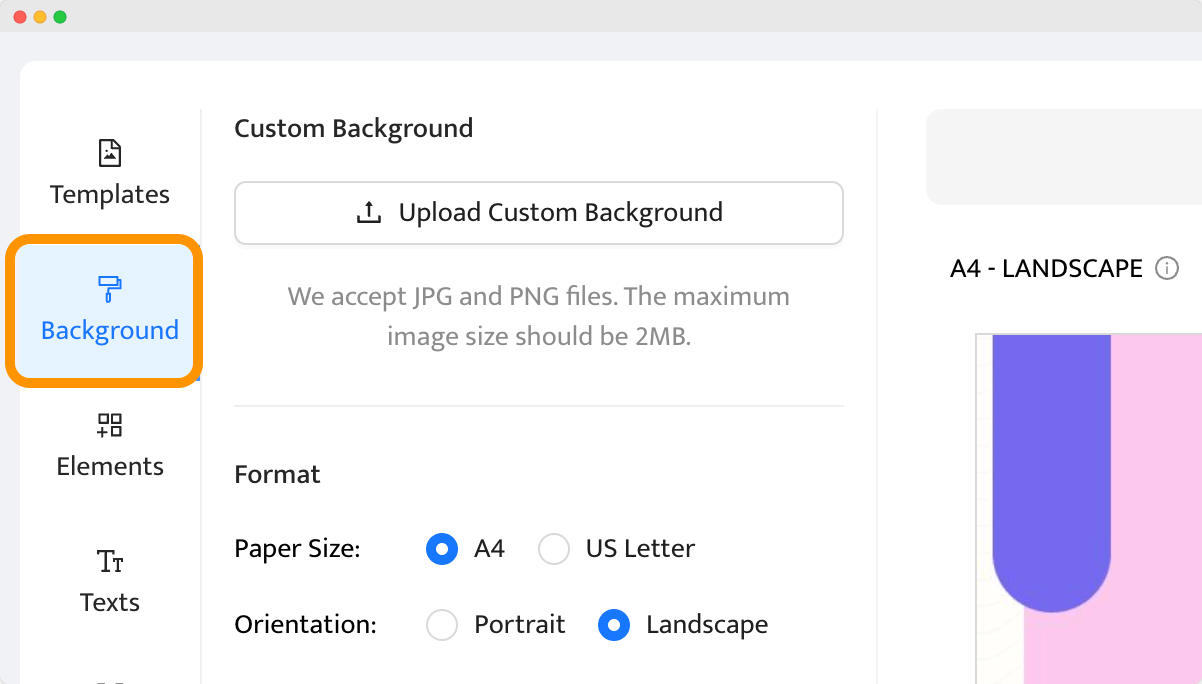The width and height of the screenshot is (1202, 684).
Task: Switch orientation to Portrait
Action: tap(442, 625)
